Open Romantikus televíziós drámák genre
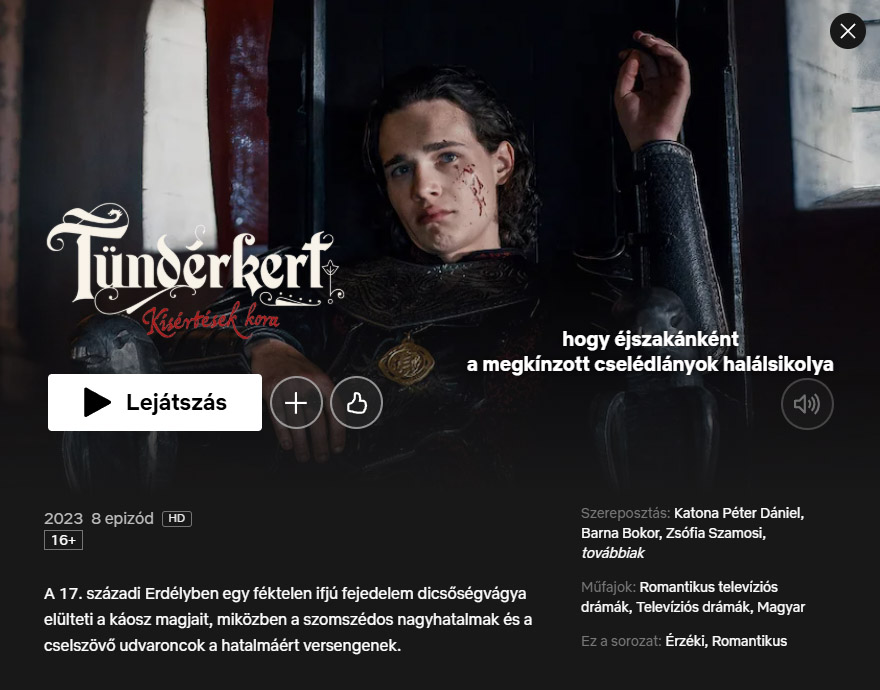880x690 pixels. (x=679, y=597)
